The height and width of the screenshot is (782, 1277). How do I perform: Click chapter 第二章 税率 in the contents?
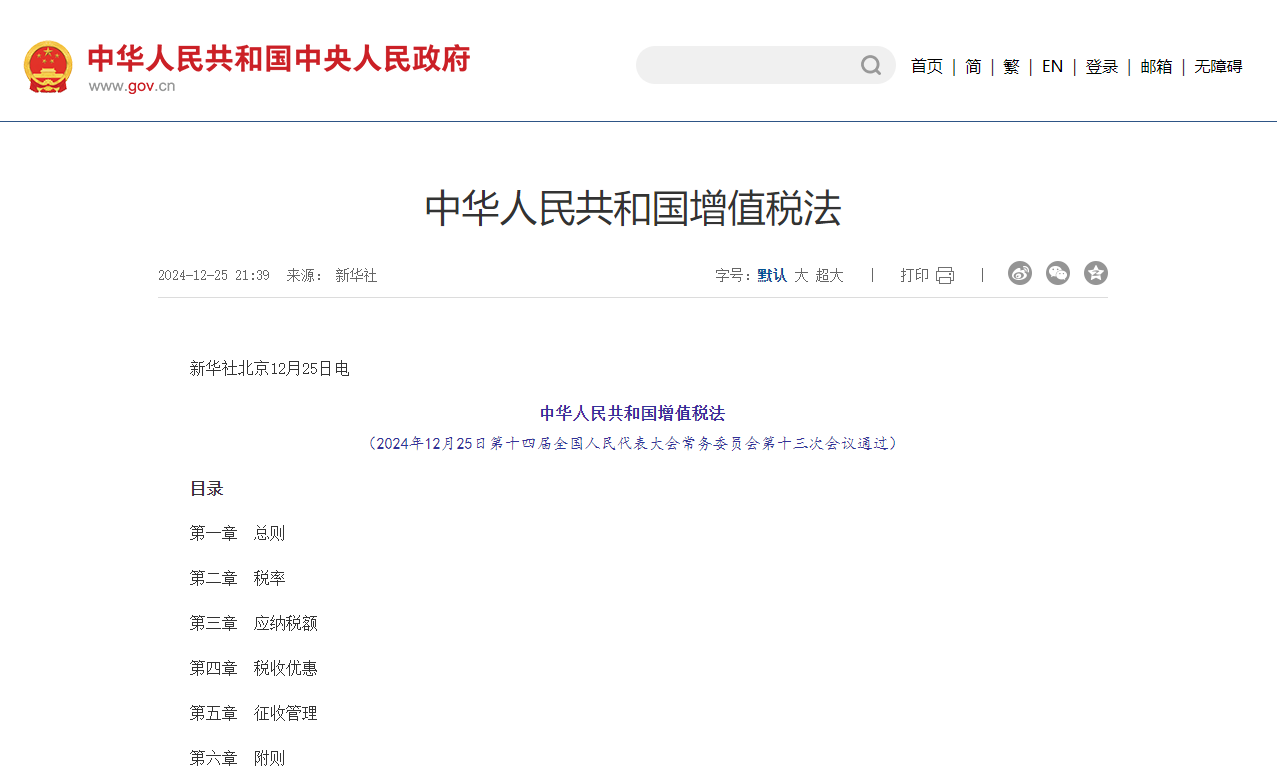(236, 577)
